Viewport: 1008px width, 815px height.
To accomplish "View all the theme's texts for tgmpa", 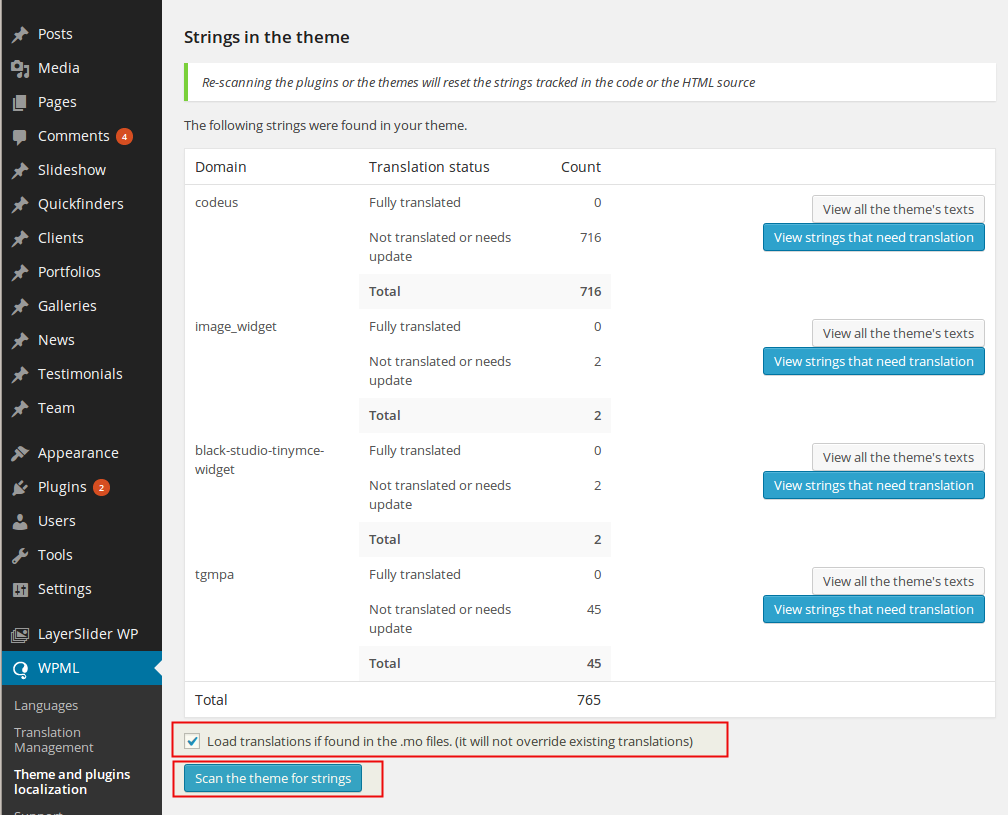I will [898, 582].
